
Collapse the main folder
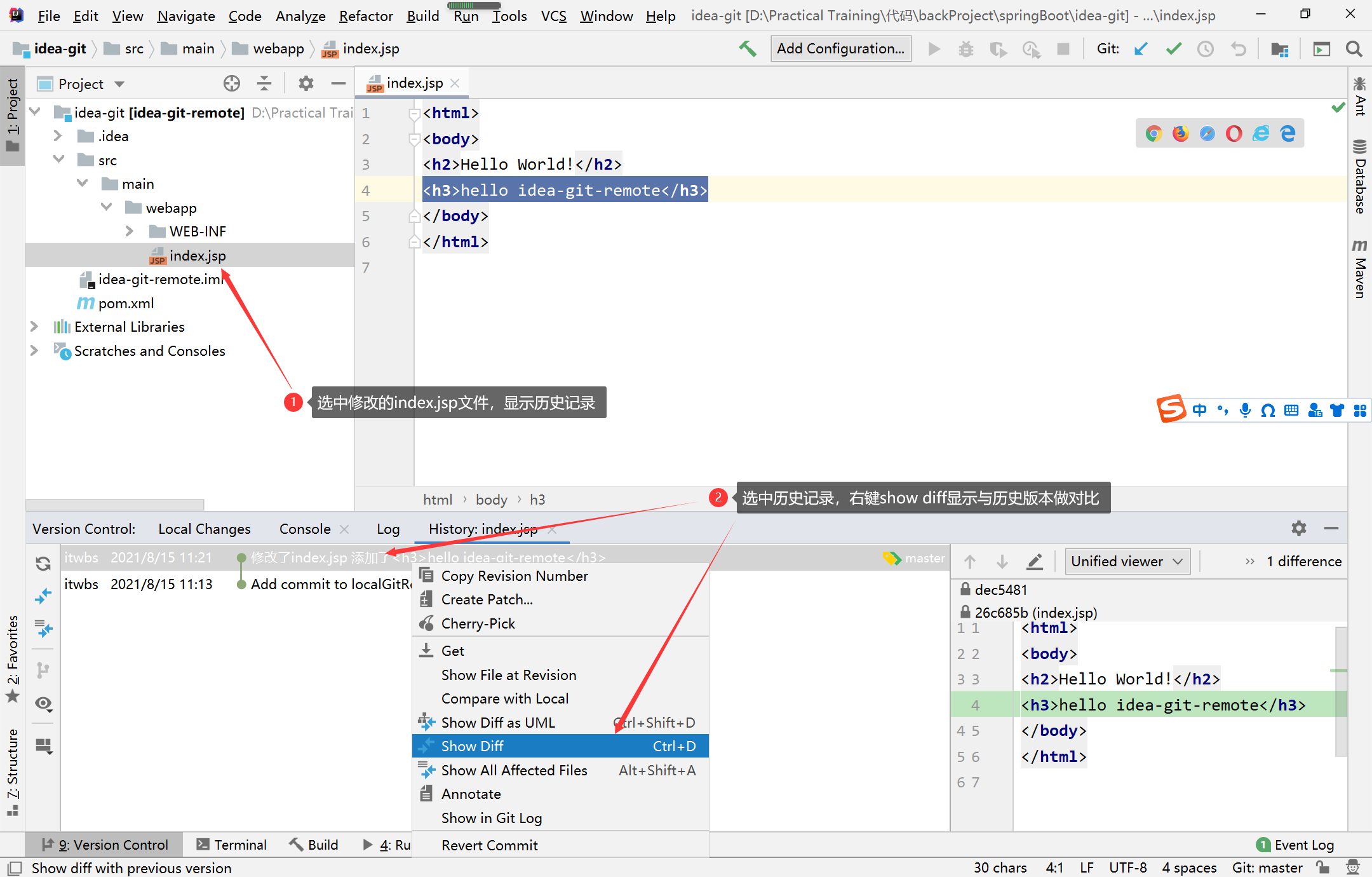click(82, 184)
